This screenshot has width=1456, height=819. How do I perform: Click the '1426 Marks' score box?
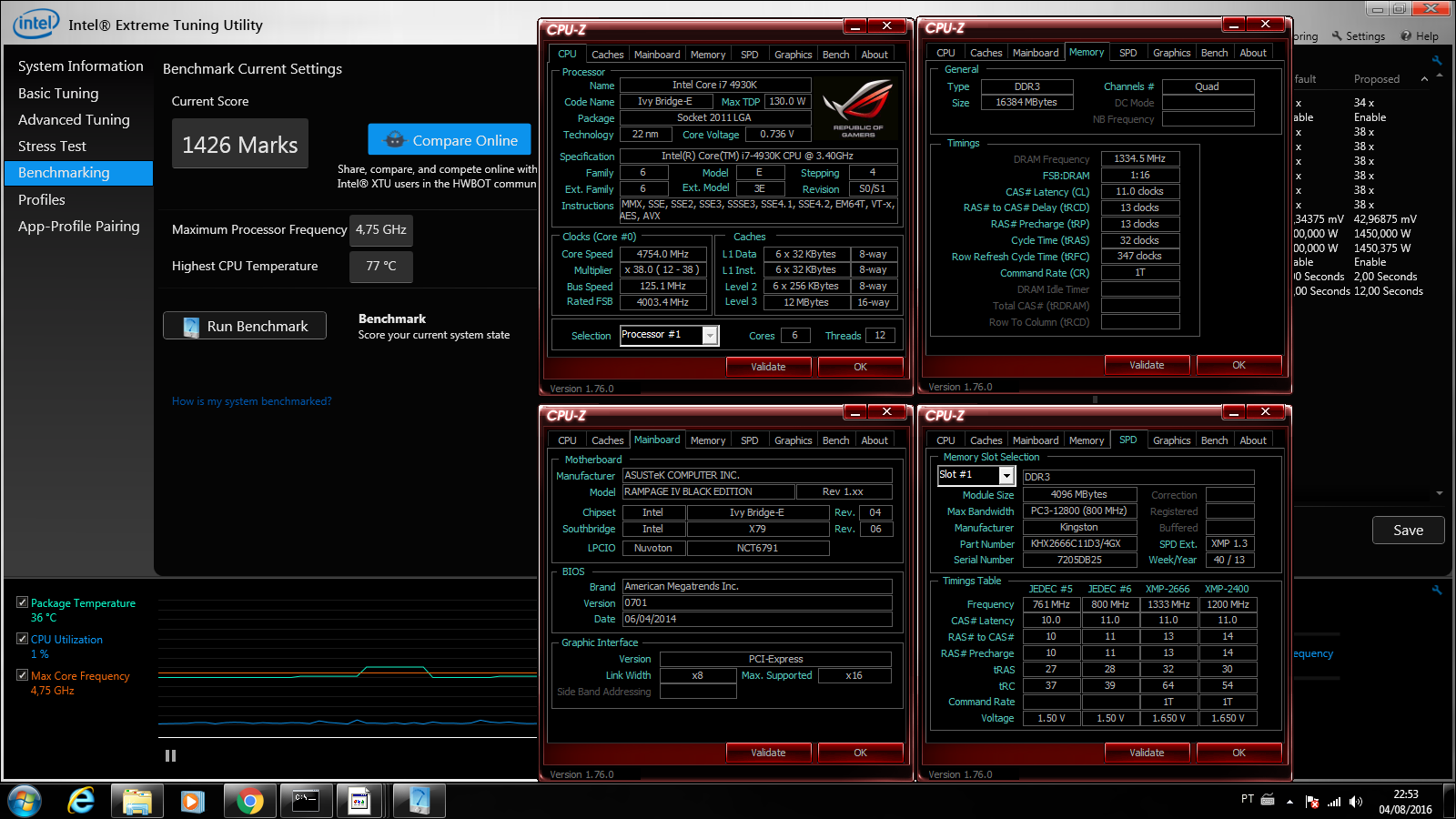pyautogui.click(x=240, y=145)
